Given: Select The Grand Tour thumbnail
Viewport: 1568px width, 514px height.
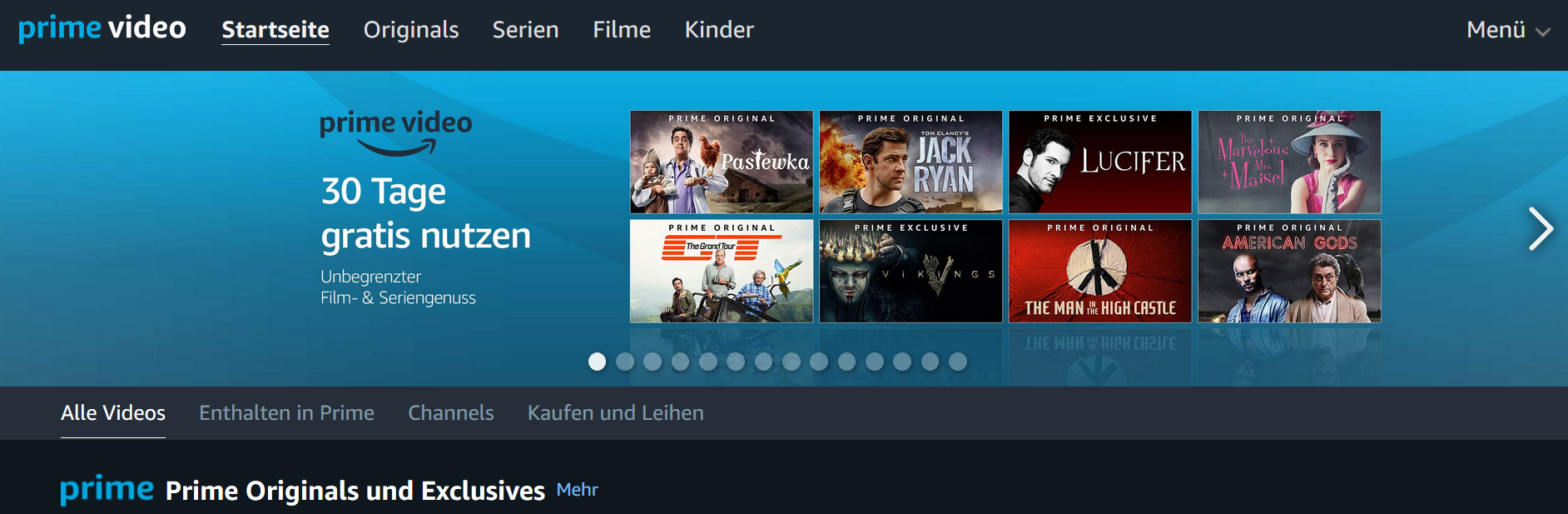Looking at the screenshot, I should tap(722, 271).
